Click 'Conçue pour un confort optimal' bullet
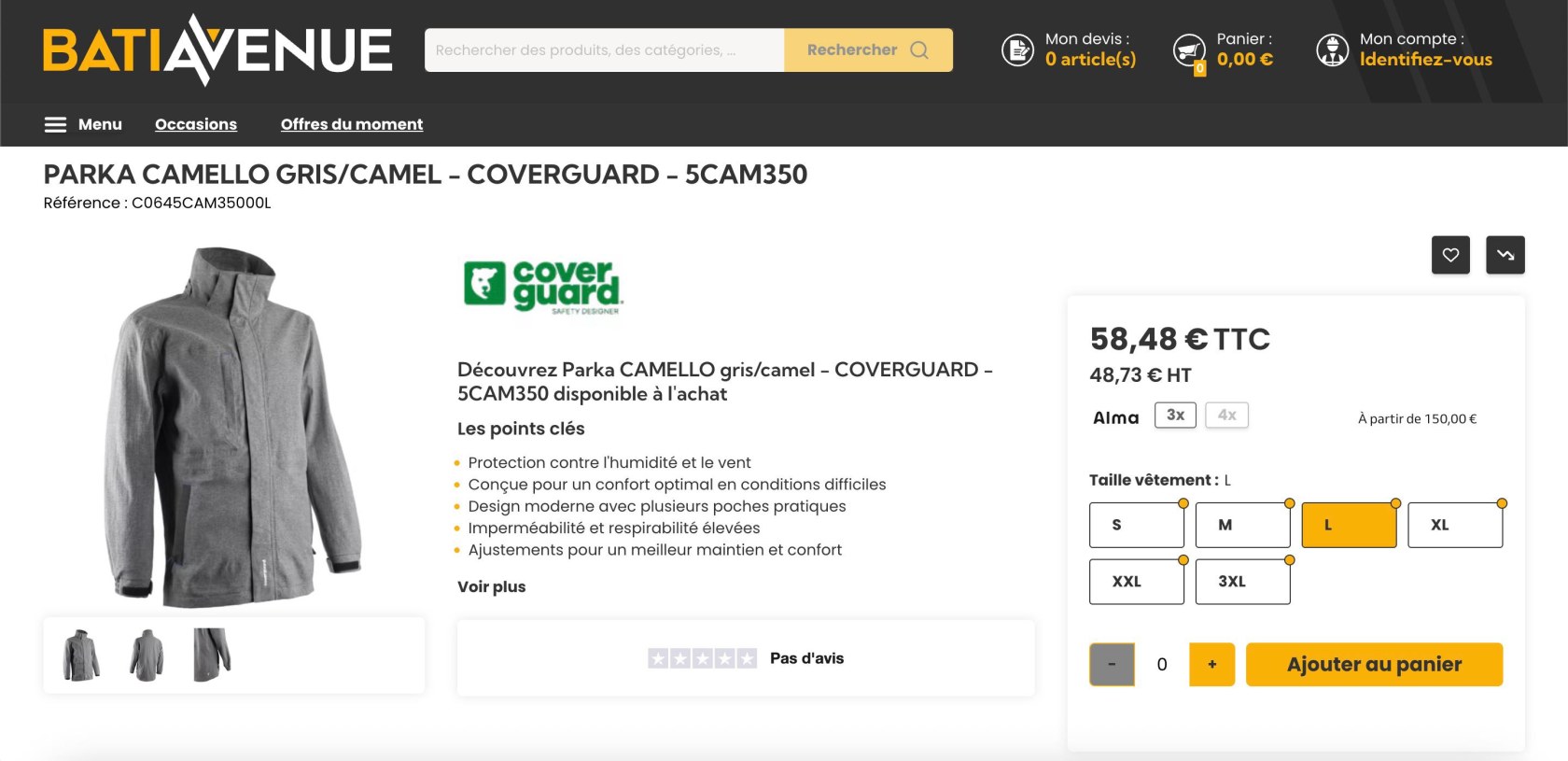The image size is (1568, 761). 678,485
